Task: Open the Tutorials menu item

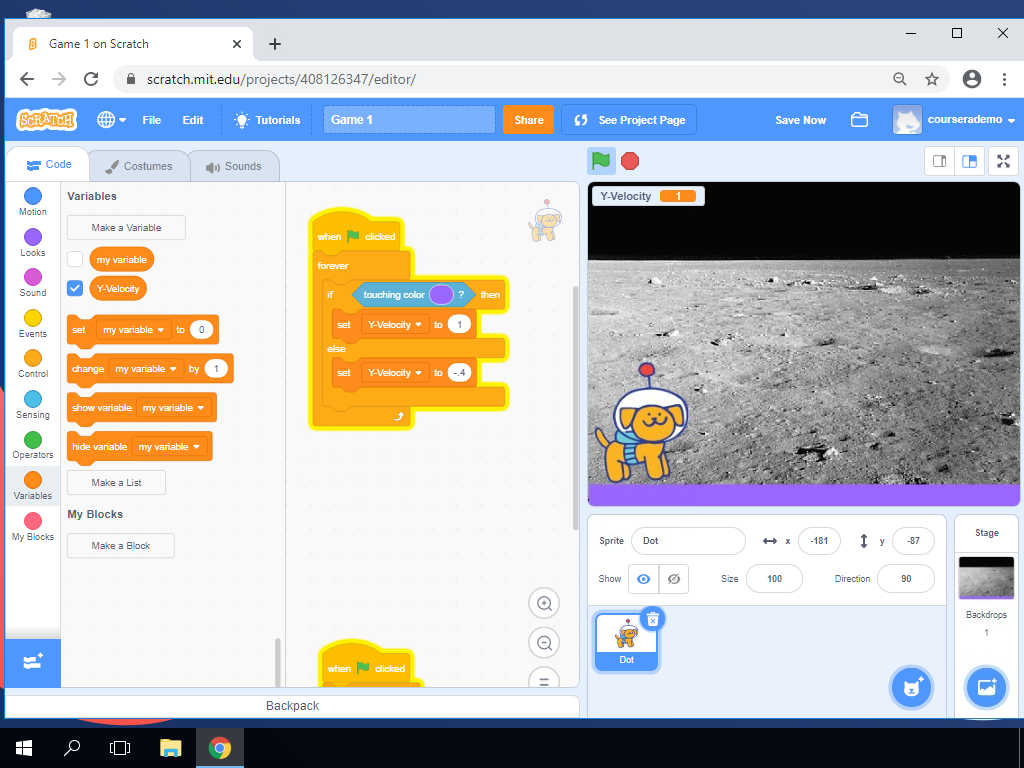Action: point(268,120)
